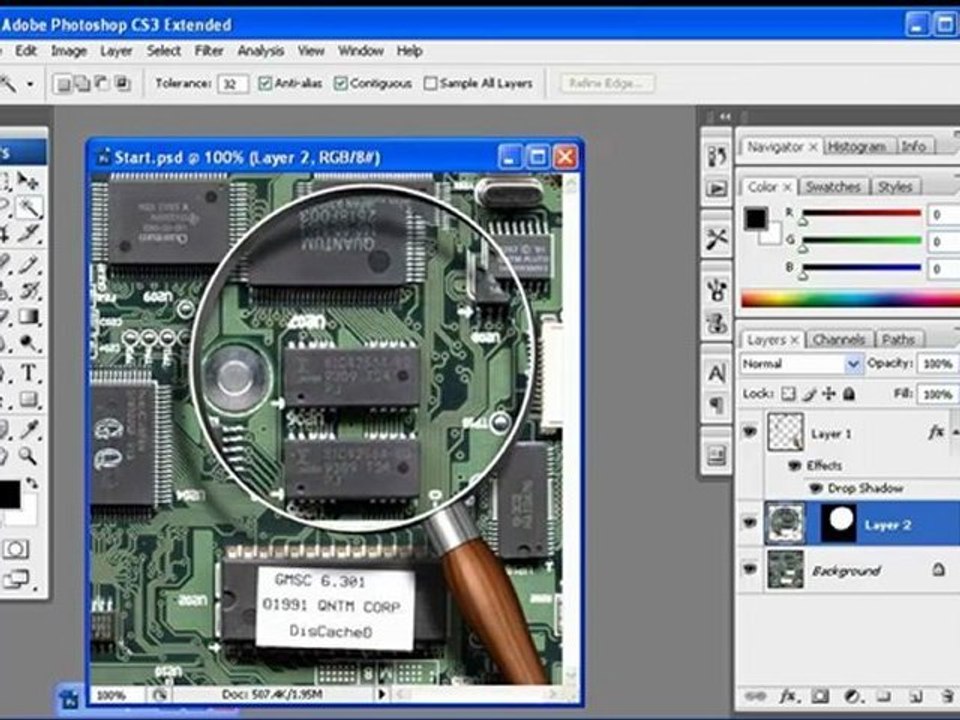
Task: Toggle Quick Mask mode button
Action: (15, 549)
